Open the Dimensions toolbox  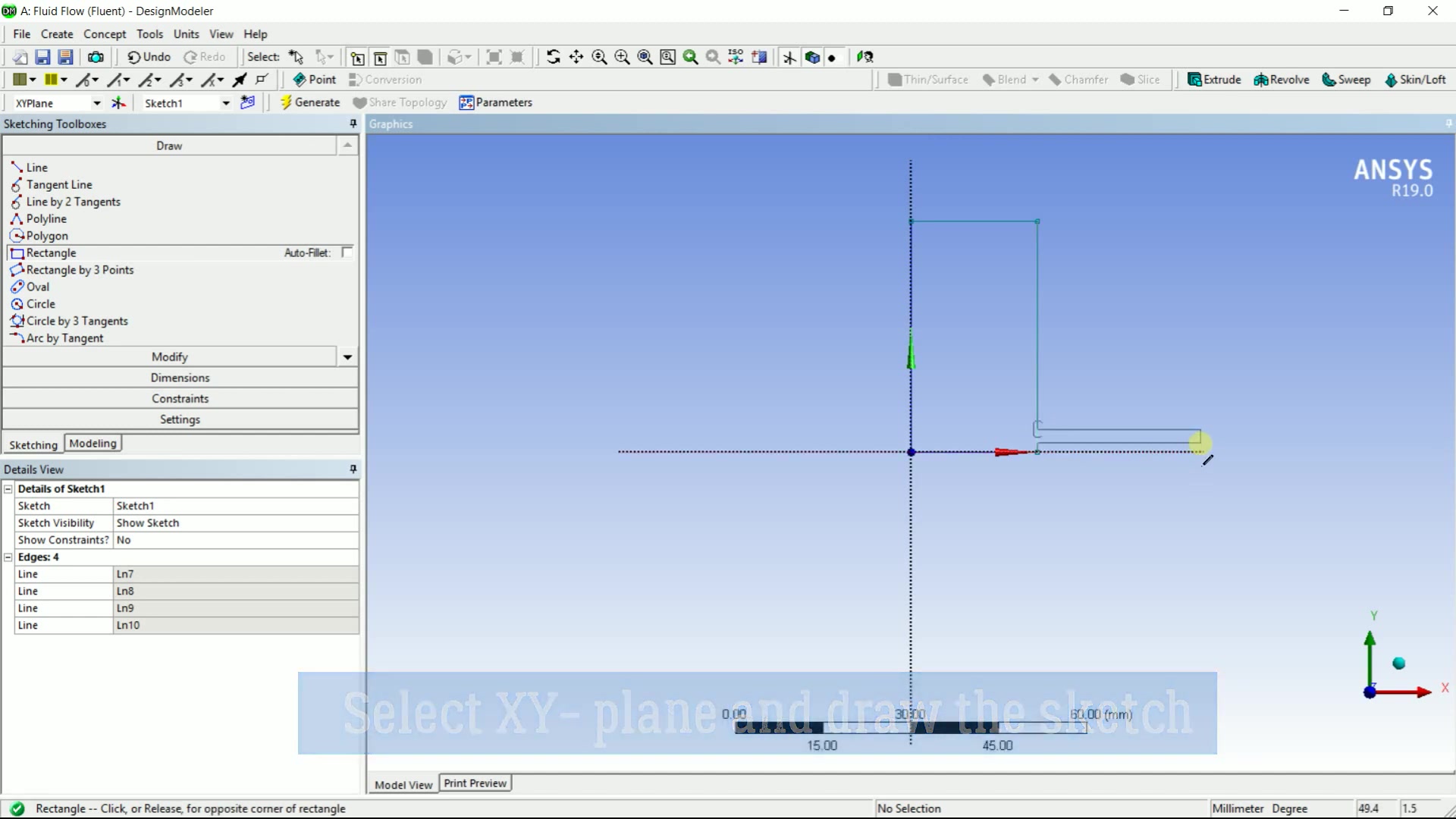pyautogui.click(x=180, y=377)
